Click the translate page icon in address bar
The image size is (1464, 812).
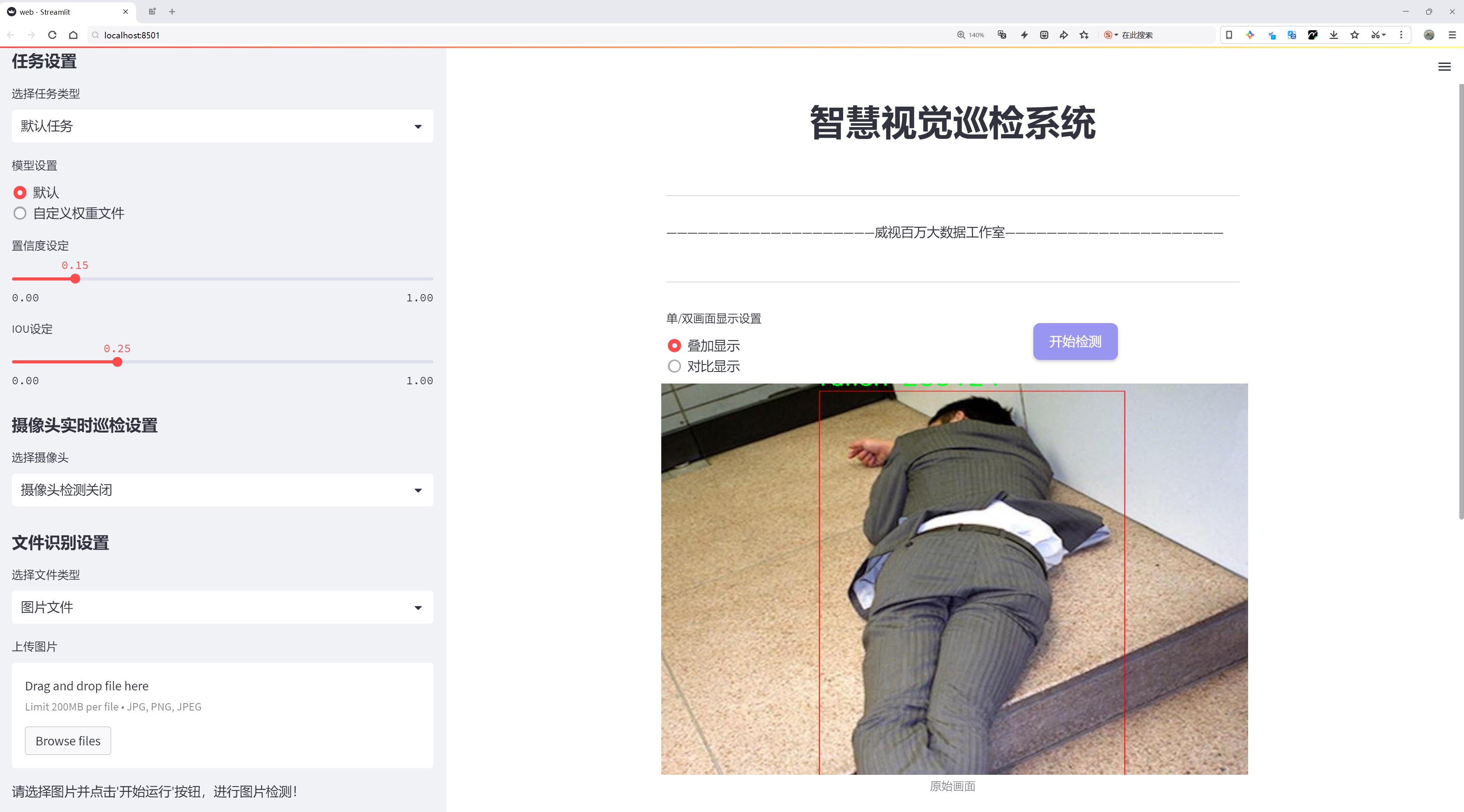tap(1002, 35)
